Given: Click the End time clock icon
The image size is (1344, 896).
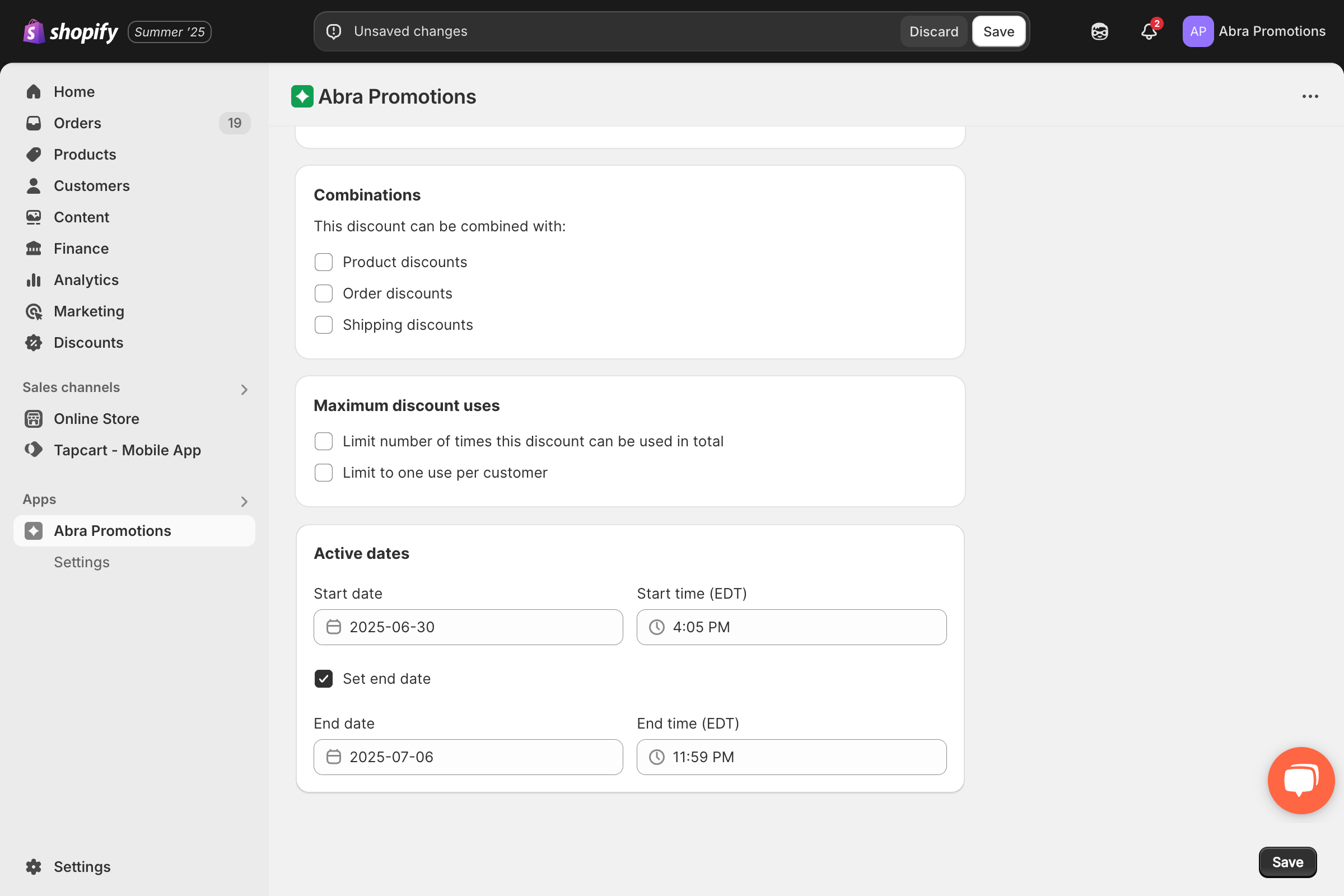Looking at the screenshot, I should coord(656,757).
